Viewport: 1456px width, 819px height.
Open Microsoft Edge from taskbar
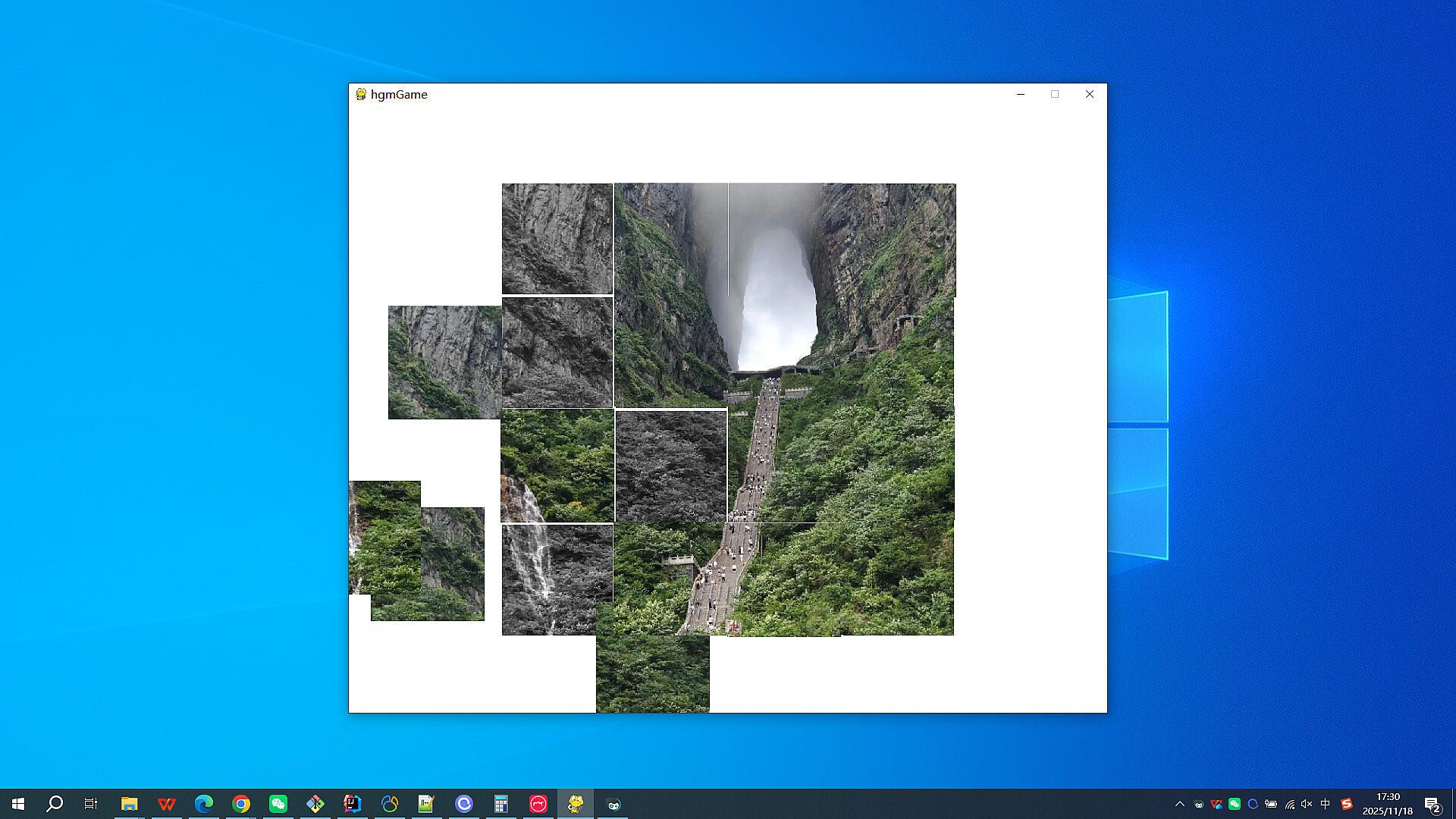(204, 804)
